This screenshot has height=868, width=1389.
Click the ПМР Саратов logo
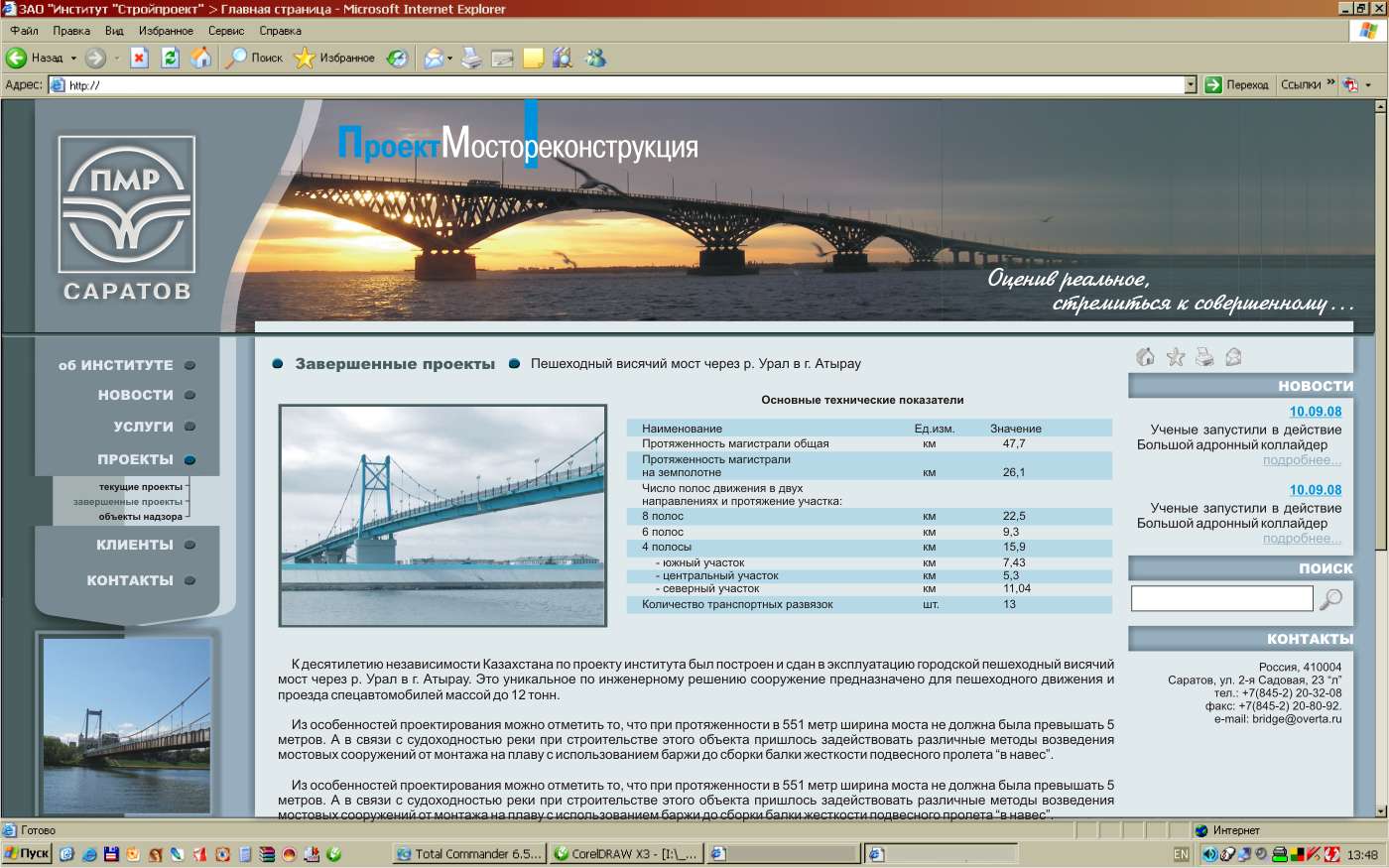(x=127, y=204)
